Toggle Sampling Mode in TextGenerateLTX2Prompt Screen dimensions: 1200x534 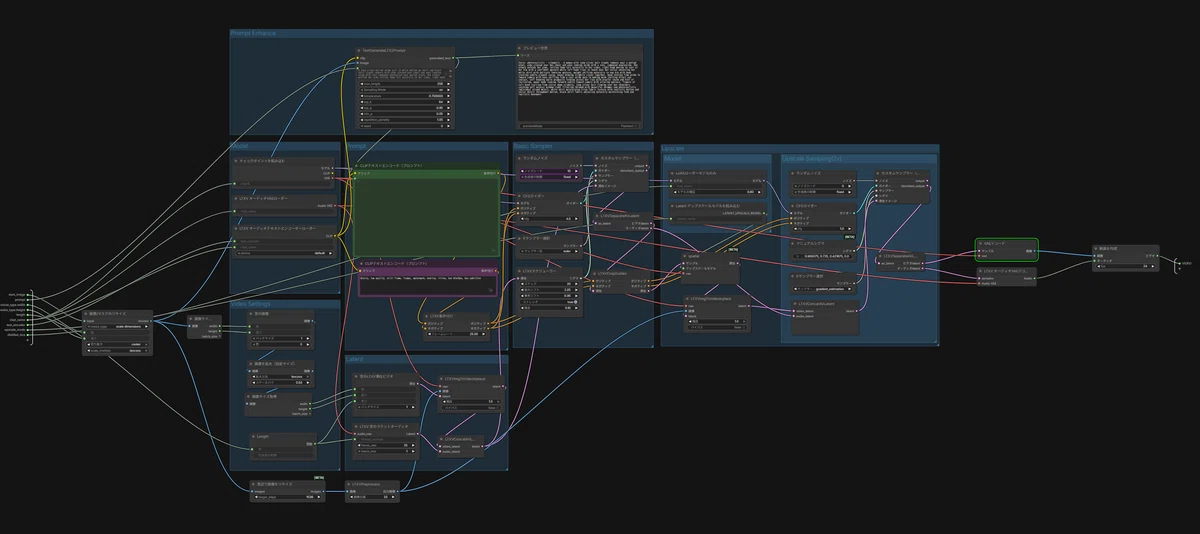tap(404, 88)
